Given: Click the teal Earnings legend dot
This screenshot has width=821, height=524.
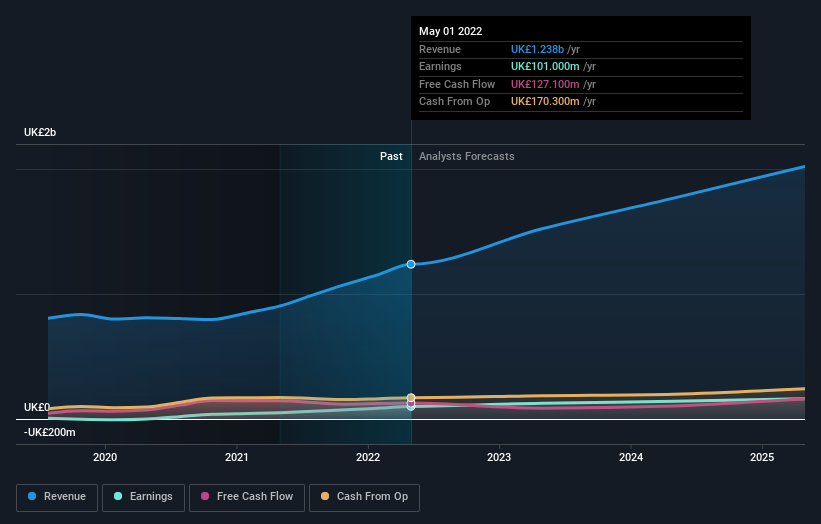Looking at the screenshot, I should 118,496.
